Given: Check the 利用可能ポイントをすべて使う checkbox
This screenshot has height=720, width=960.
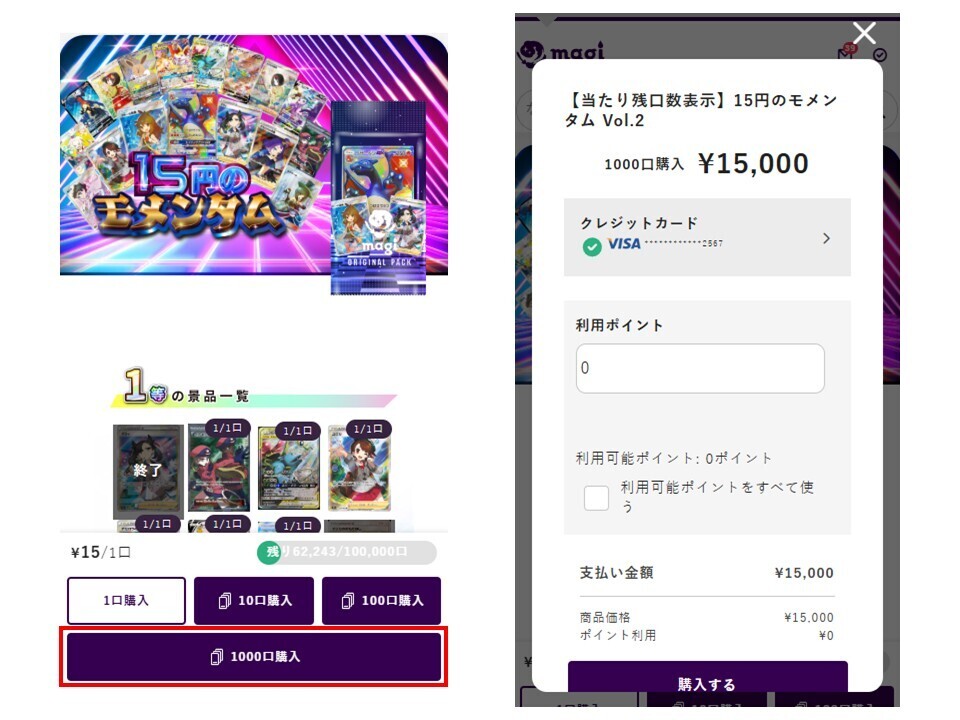Looking at the screenshot, I should (596, 498).
